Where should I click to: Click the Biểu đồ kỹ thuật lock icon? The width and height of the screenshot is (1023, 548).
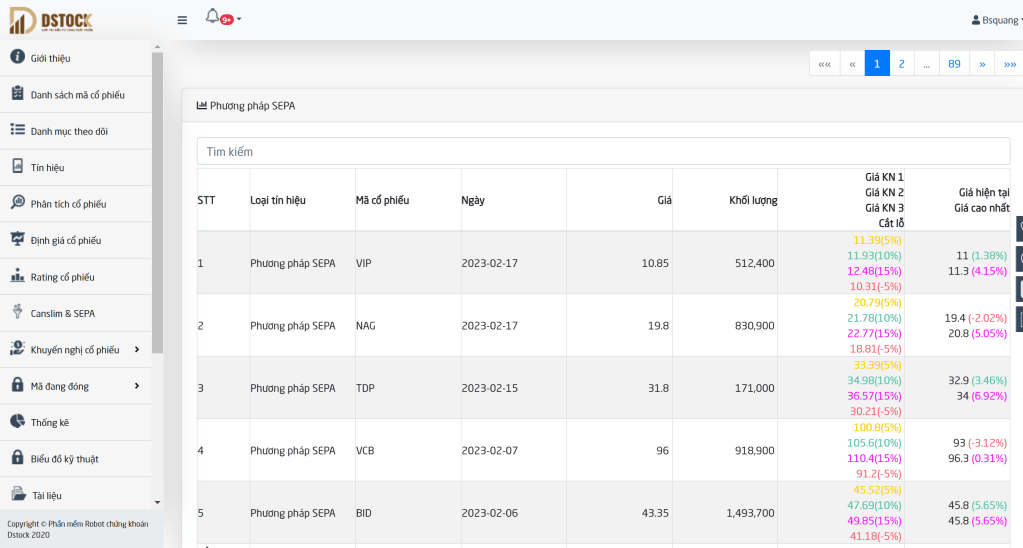point(17,458)
